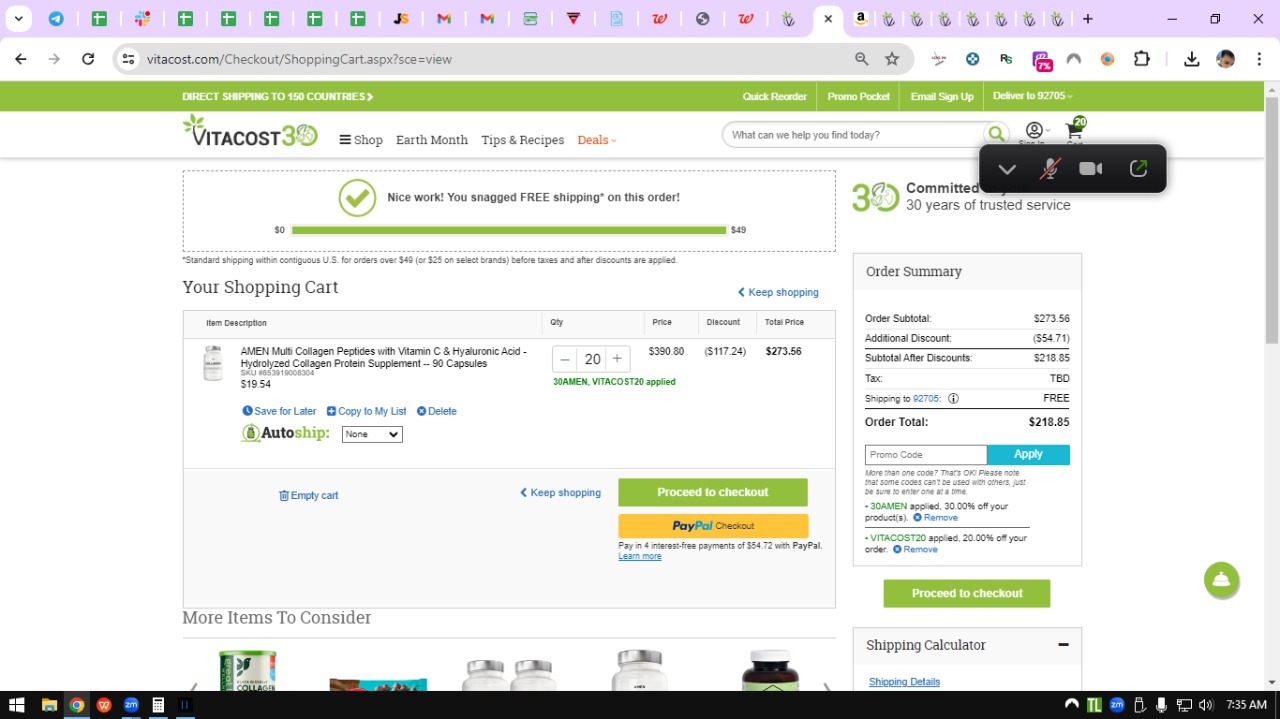Open the browser Extensions puzzle icon
The width and height of the screenshot is (1280, 719).
click(1142, 59)
